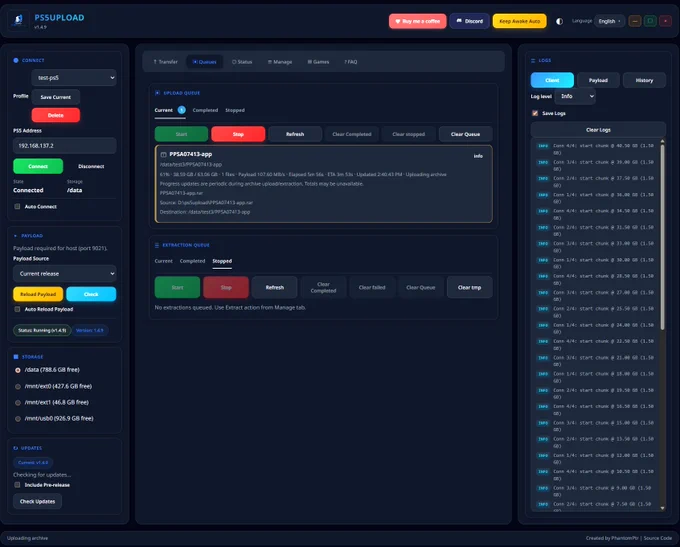The image size is (680, 547).
Task: Click the Upload Queue section icon
Action: click(157, 93)
